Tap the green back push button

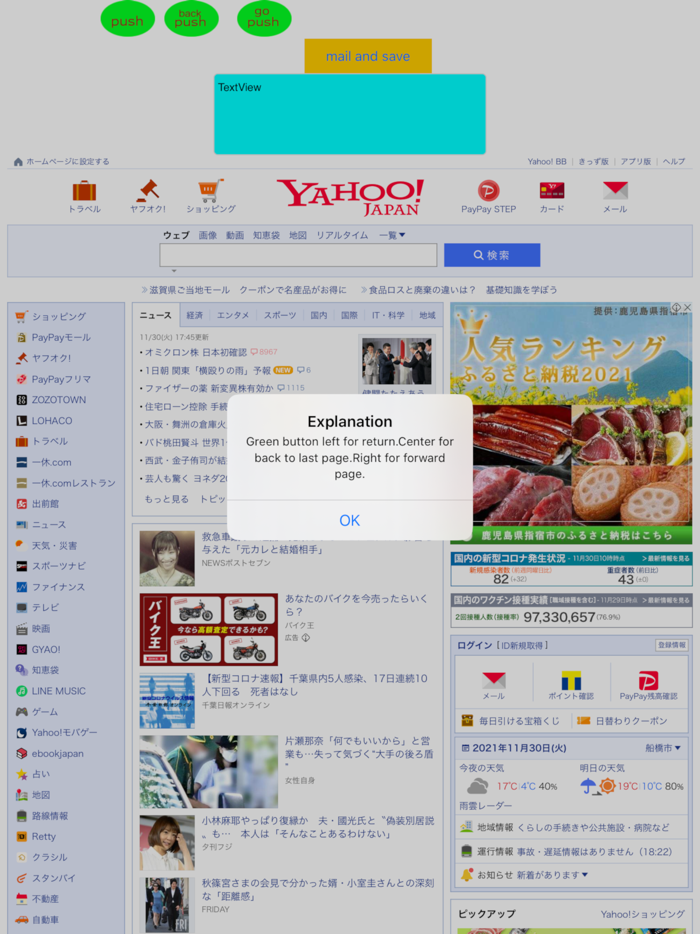tap(191, 19)
